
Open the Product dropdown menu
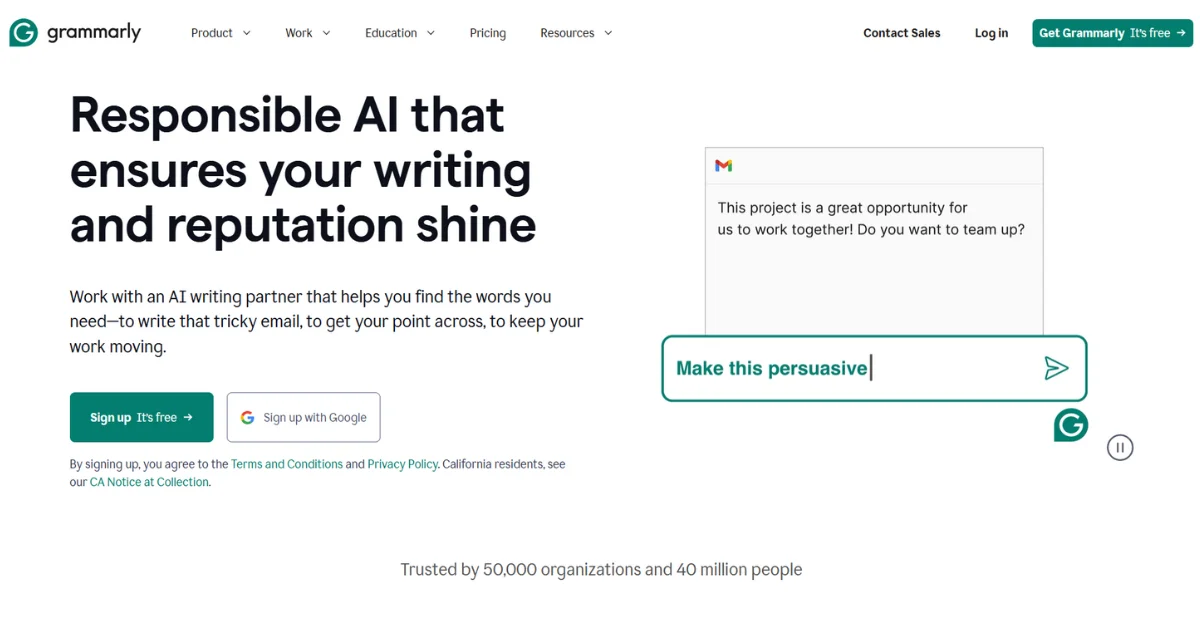coord(219,32)
